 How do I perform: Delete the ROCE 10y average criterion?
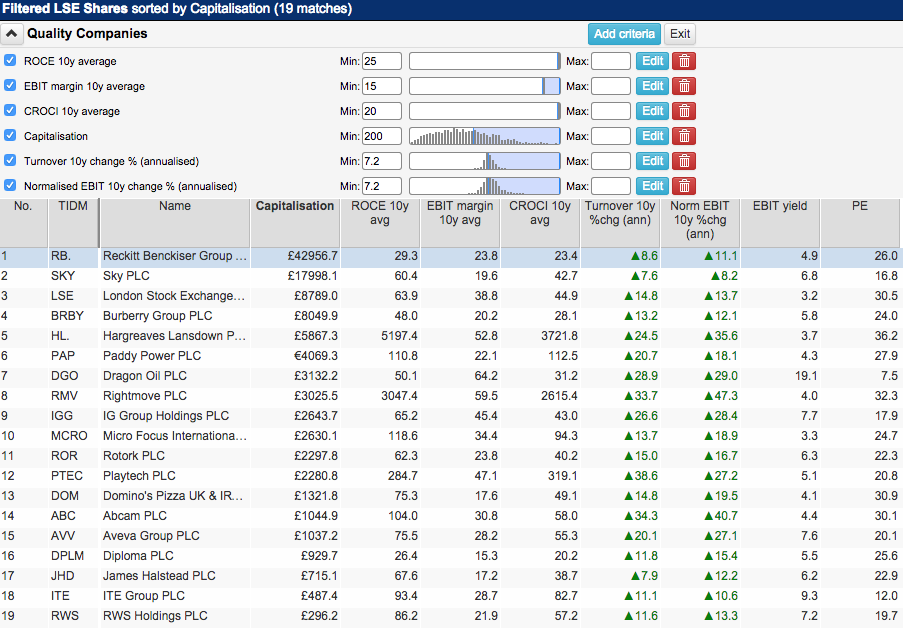(684, 61)
